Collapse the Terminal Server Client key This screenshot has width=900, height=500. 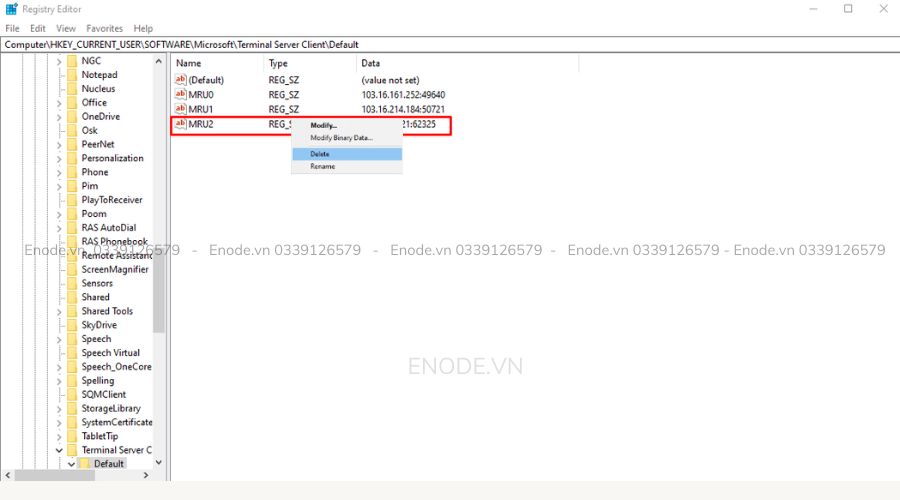[x=59, y=450]
